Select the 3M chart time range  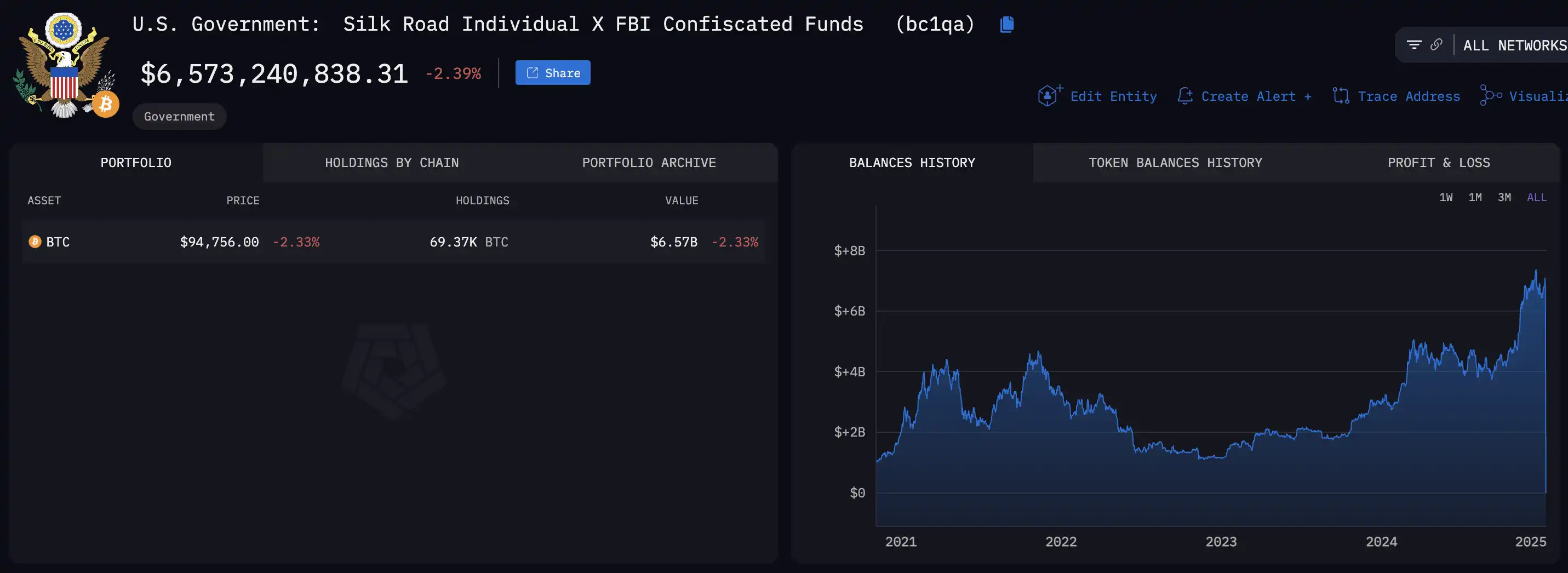[x=1504, y=197]
